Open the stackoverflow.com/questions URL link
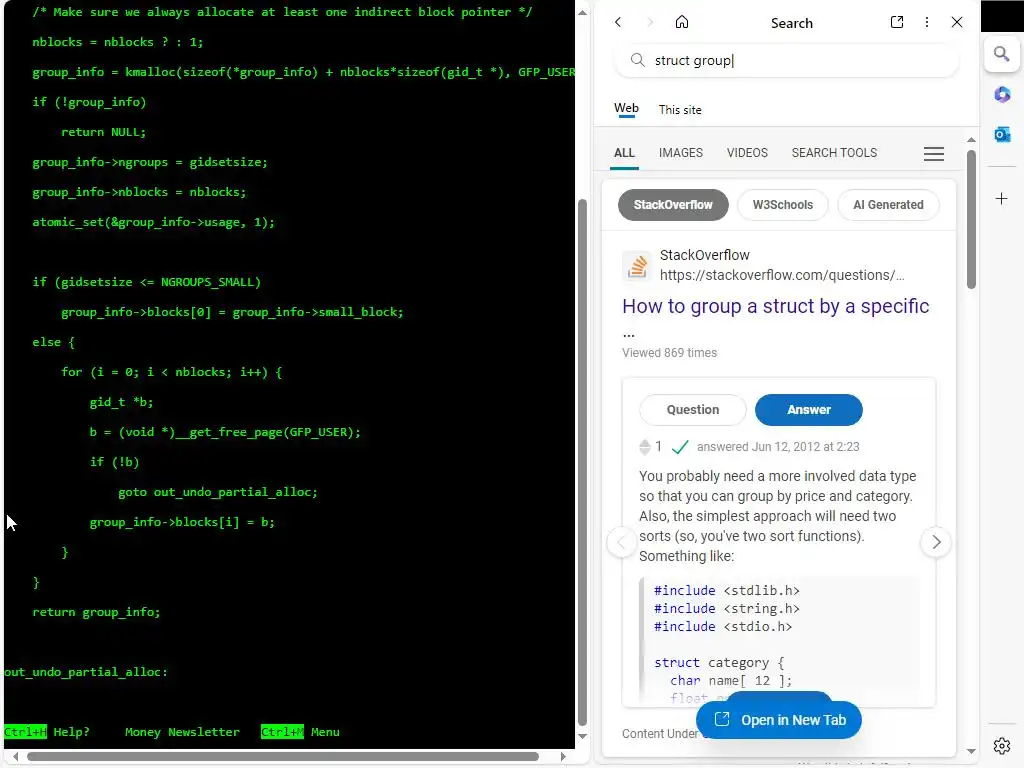The height and width of the screenshot is (768, 1024). click(782, 275)
